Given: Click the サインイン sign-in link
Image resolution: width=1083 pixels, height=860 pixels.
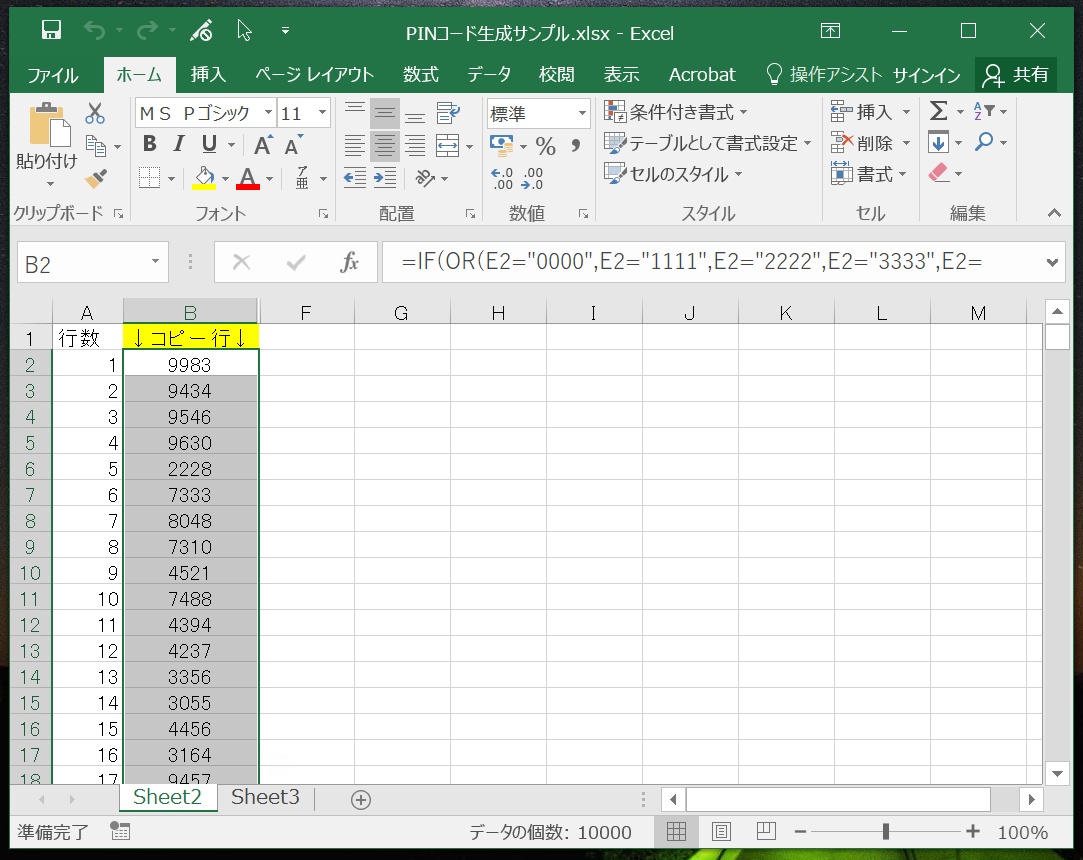Looking at the screenshot, I should (926, 75).
